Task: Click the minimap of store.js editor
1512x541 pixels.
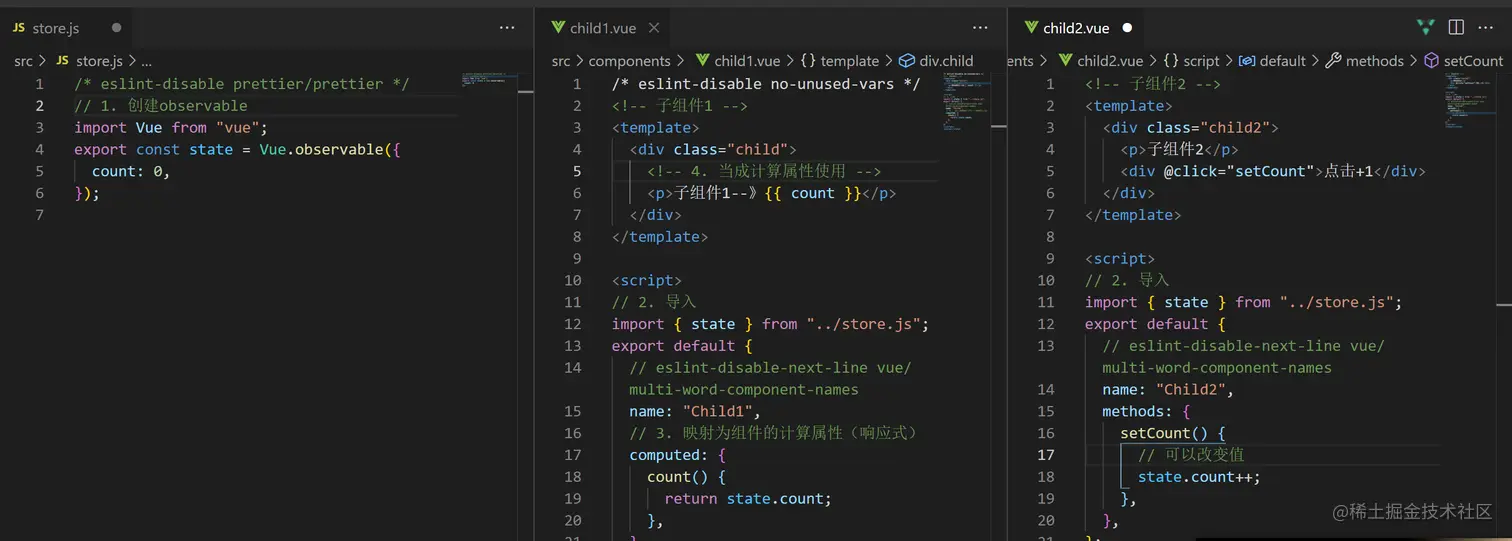Action: click(489, 80)
